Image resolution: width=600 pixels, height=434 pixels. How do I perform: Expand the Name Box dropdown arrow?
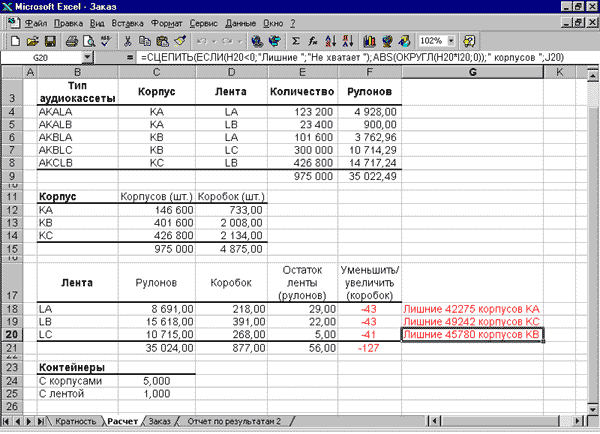pos(87,58)
